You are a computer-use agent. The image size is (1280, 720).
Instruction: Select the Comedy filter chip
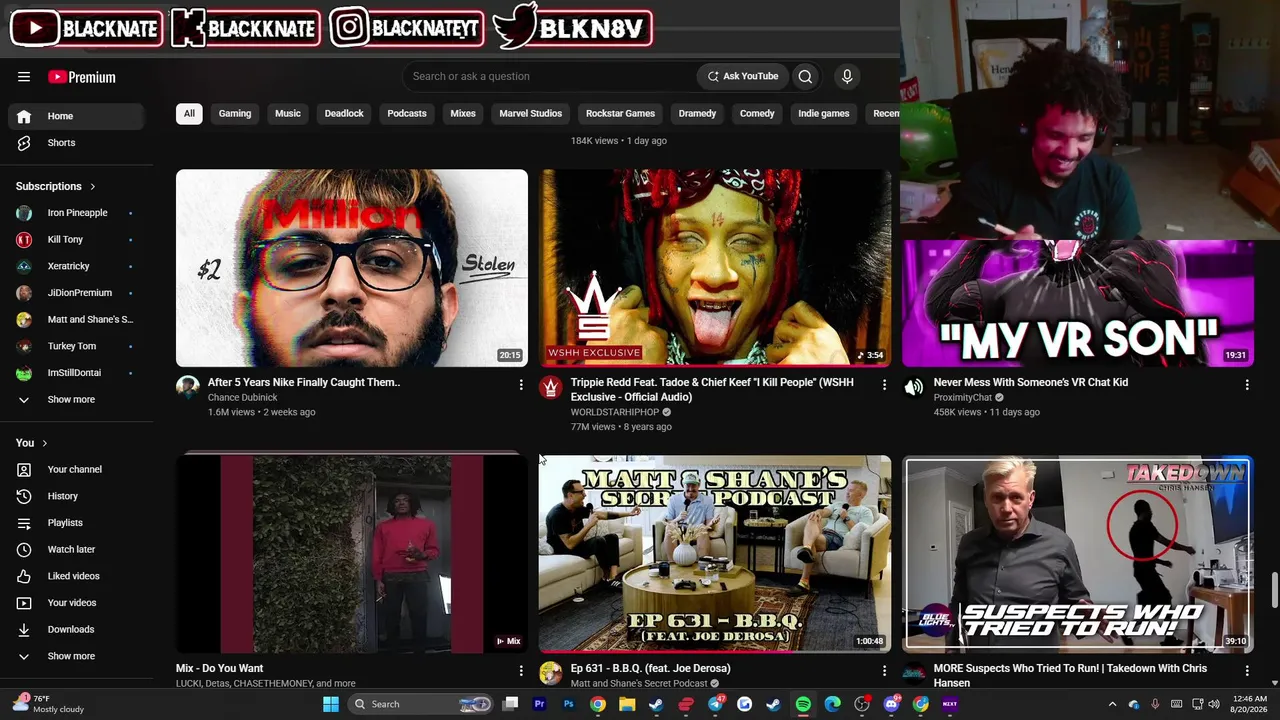coord(757,113)
